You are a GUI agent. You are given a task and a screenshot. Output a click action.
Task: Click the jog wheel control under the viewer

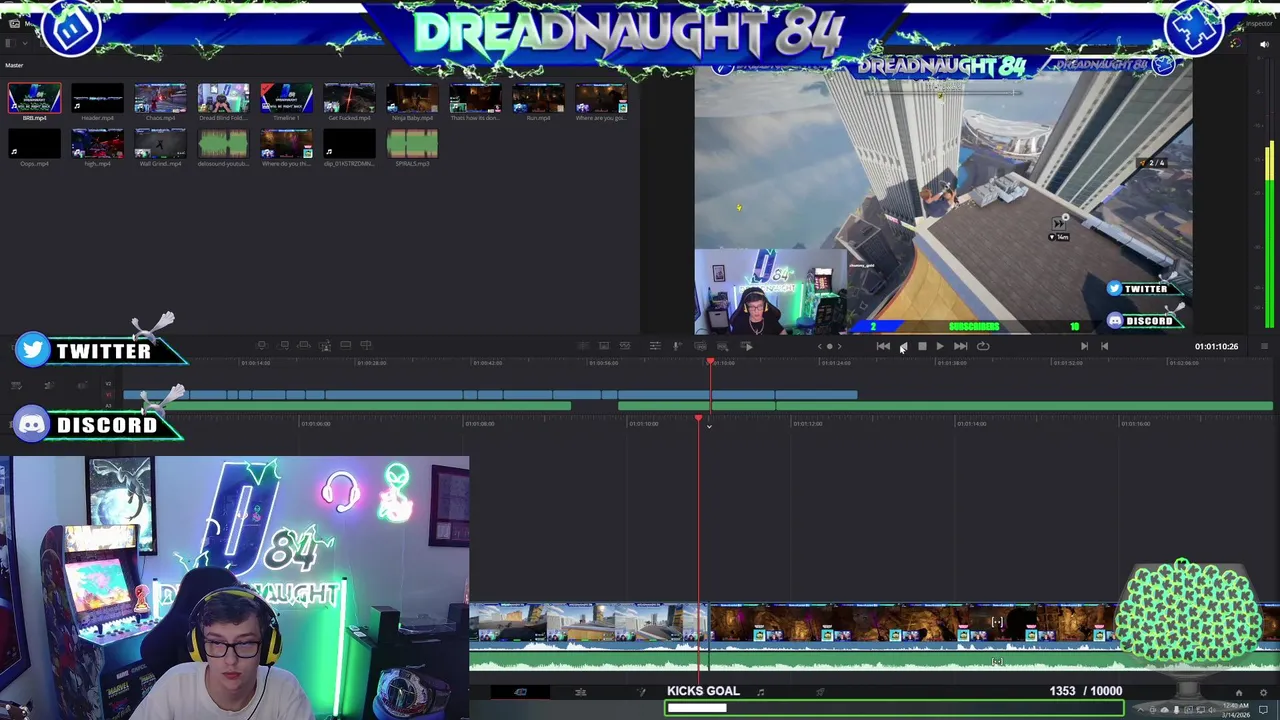click(829, 346)
